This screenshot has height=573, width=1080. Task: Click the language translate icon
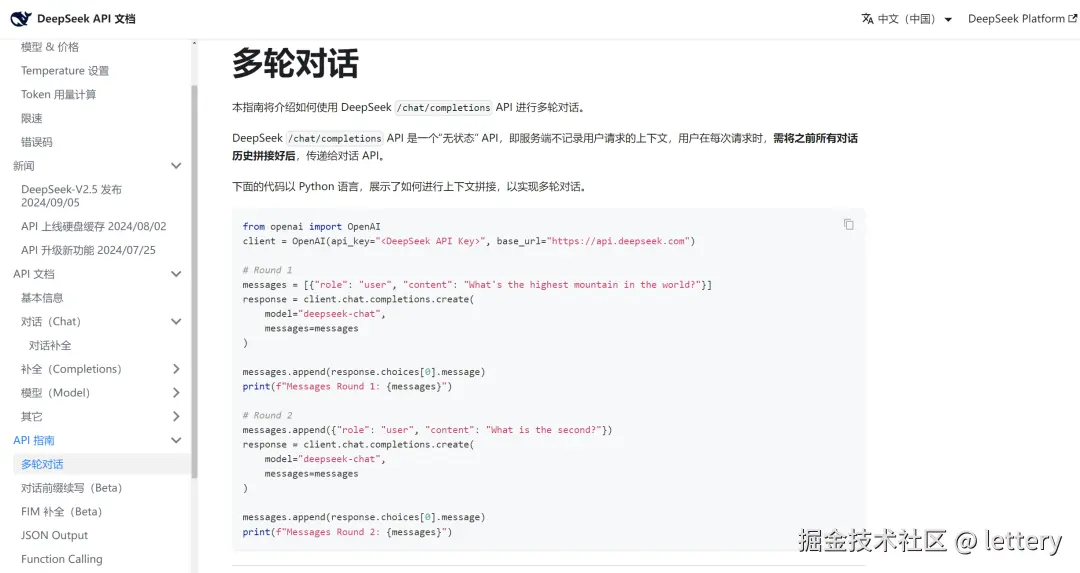[x=867, y=19]
